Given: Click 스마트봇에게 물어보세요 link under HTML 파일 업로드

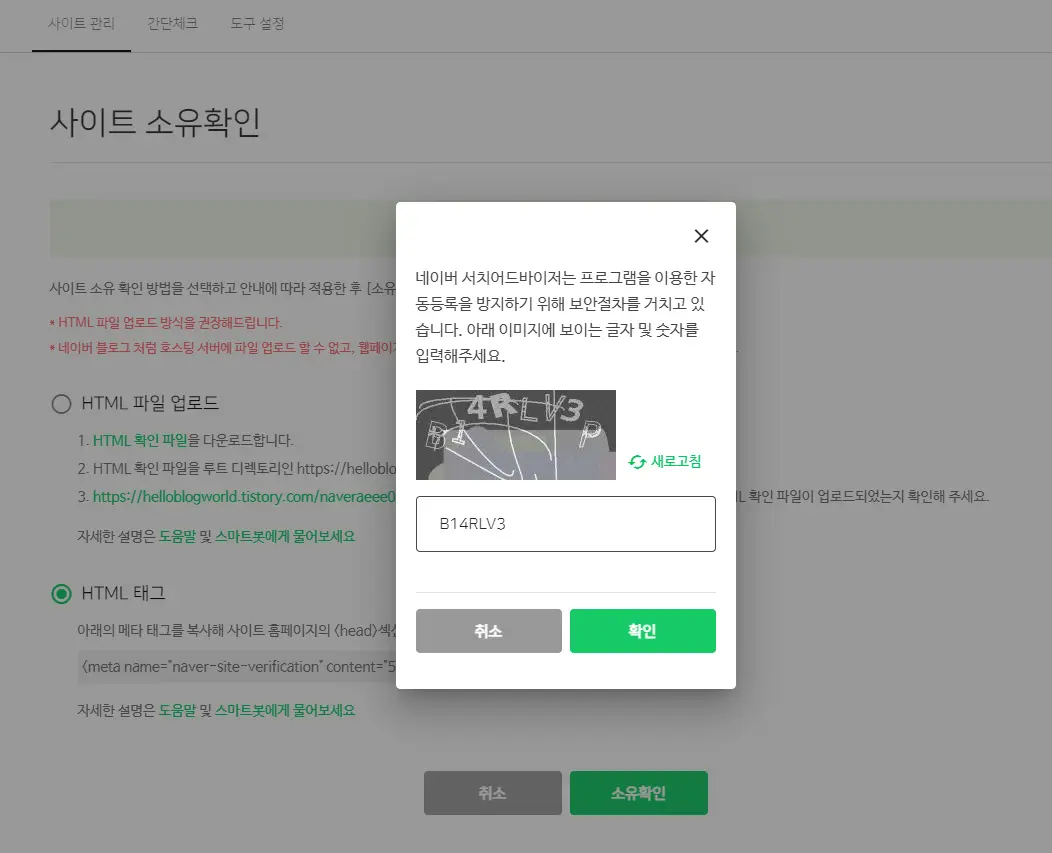Looking at the screenshot, I should click(x=284, y=536).
